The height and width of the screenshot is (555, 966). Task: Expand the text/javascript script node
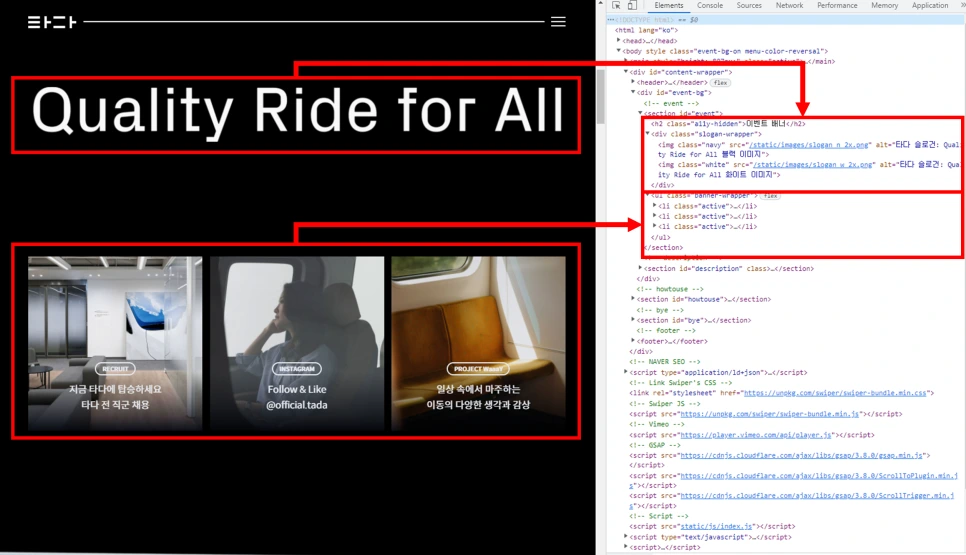(626, 537)
